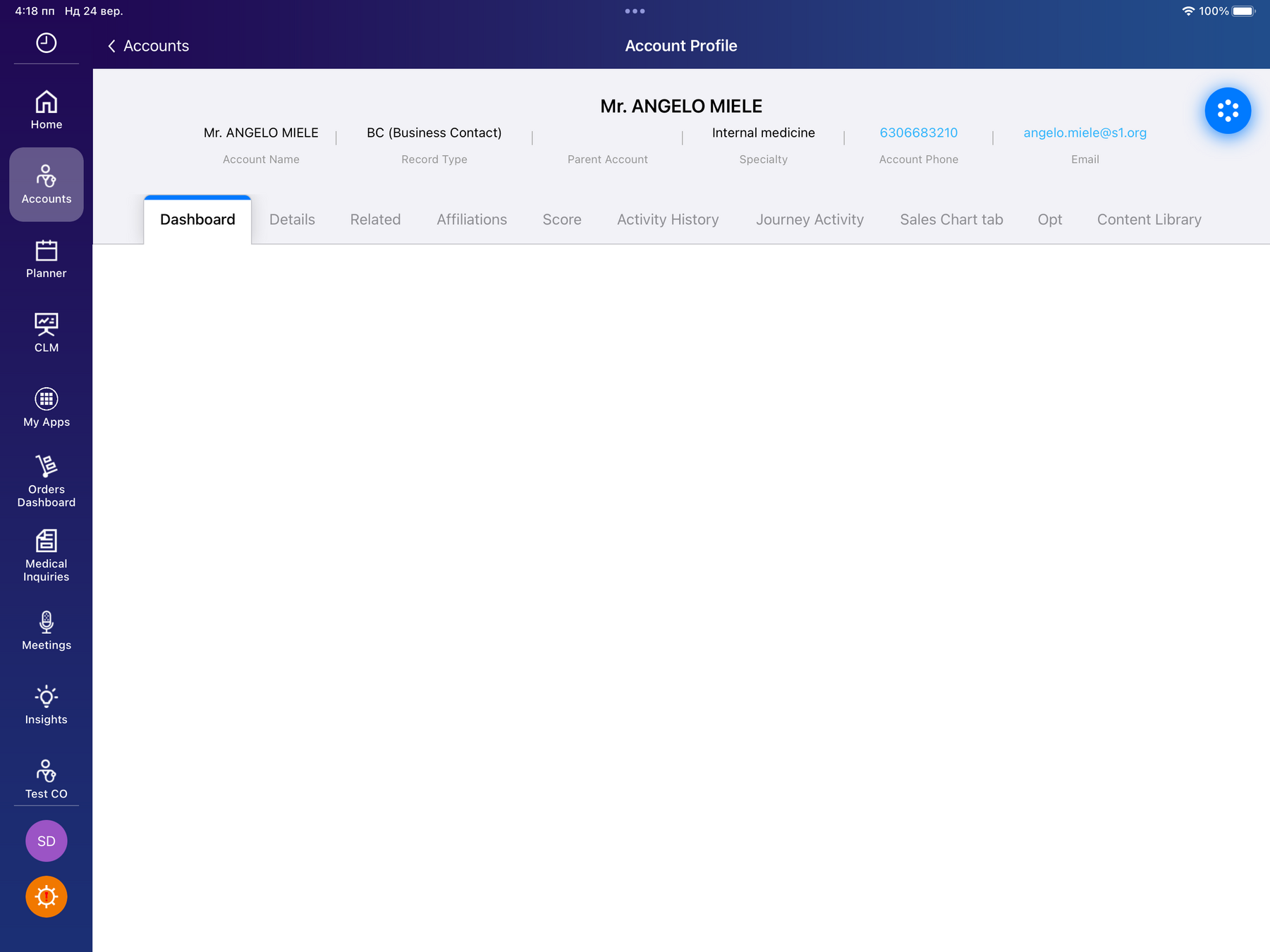The image size is (1270, 952).
Task: Open the orange sync alert icon
Action: pos(46,896)
